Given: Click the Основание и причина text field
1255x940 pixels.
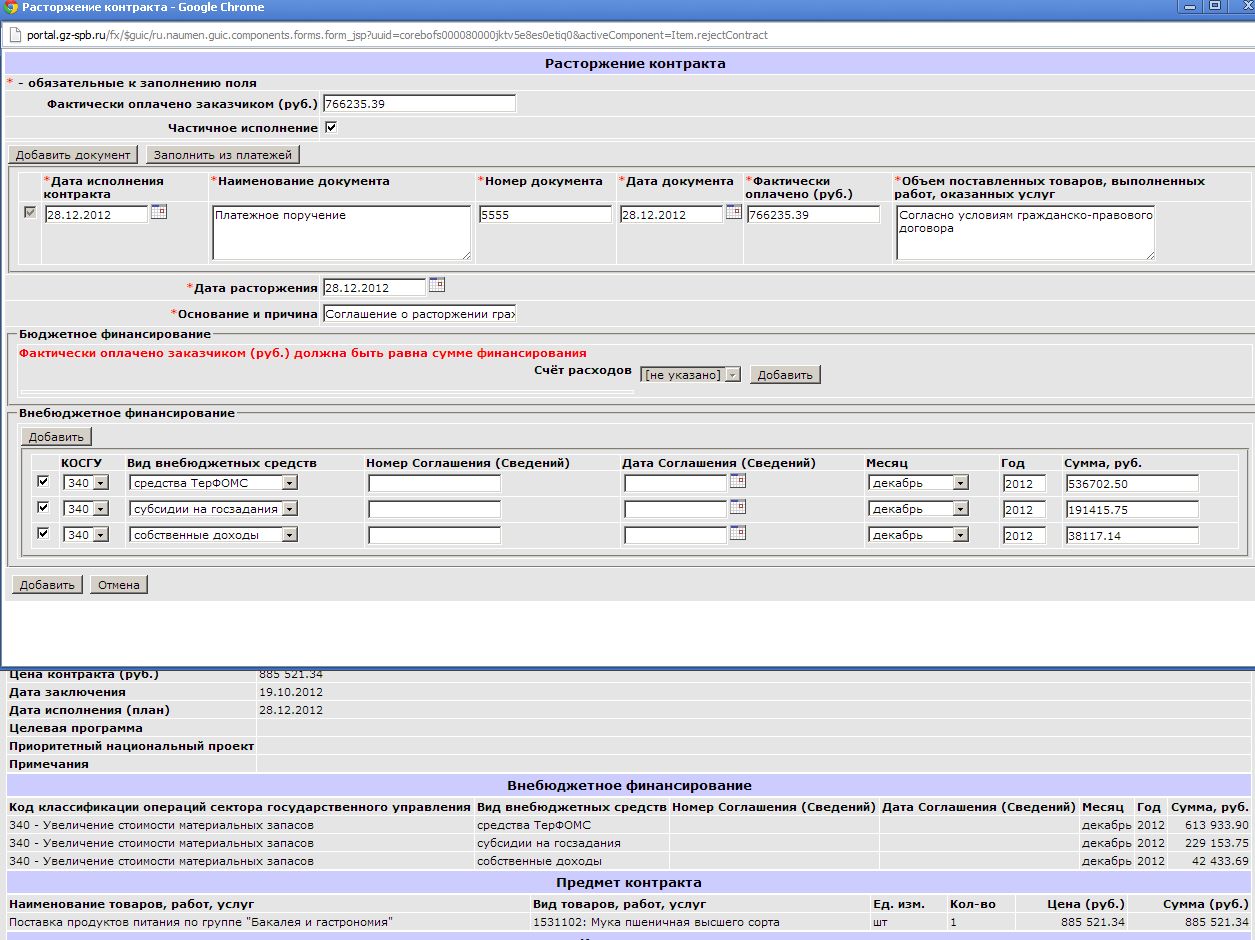Looking at the screenshot, I should (x=418, y=314).
